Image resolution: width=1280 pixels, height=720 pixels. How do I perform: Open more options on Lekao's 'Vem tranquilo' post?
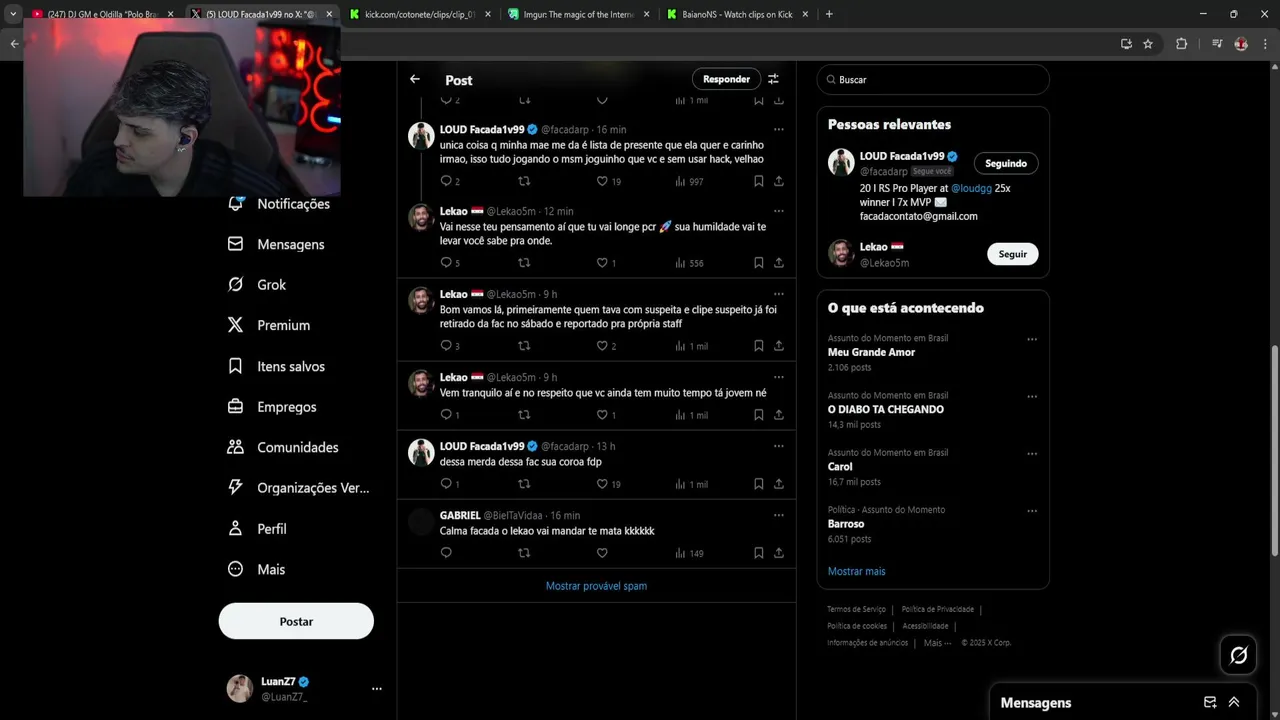[778, 377]
